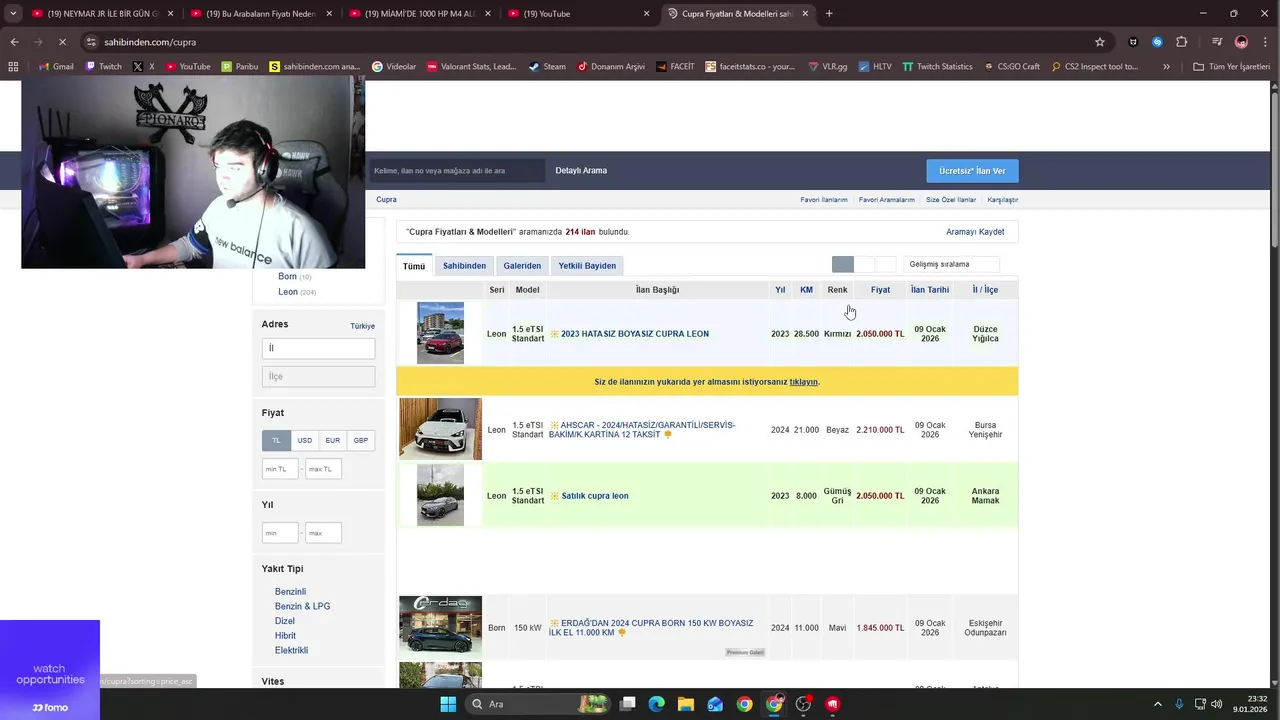Open the Donanım Arşivi bookmark
This screenshot has height=720, width=1280.
tap(611, 67)
